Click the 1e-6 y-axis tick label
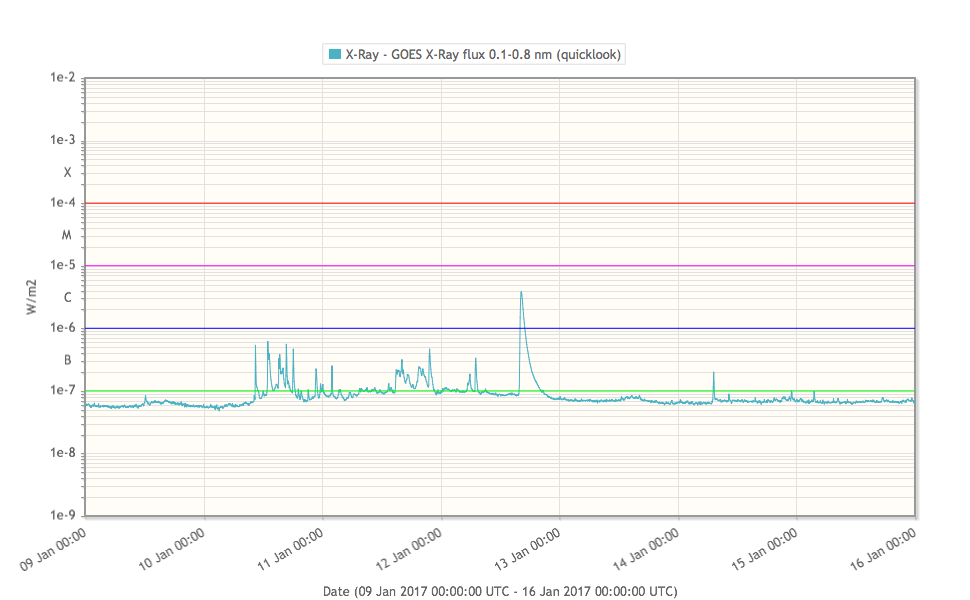The image size is (970, 600). 62,329
